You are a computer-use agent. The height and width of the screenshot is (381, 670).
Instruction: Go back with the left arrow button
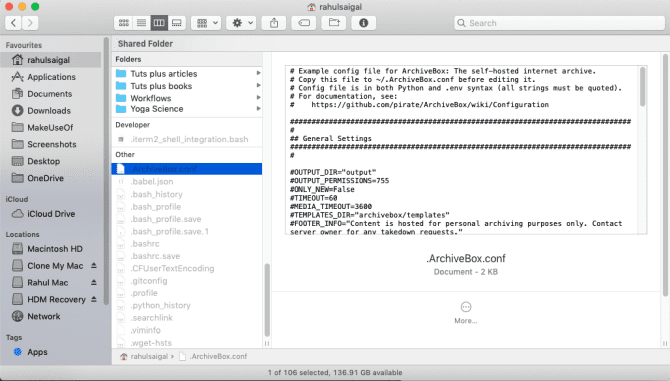click(14, 23)
